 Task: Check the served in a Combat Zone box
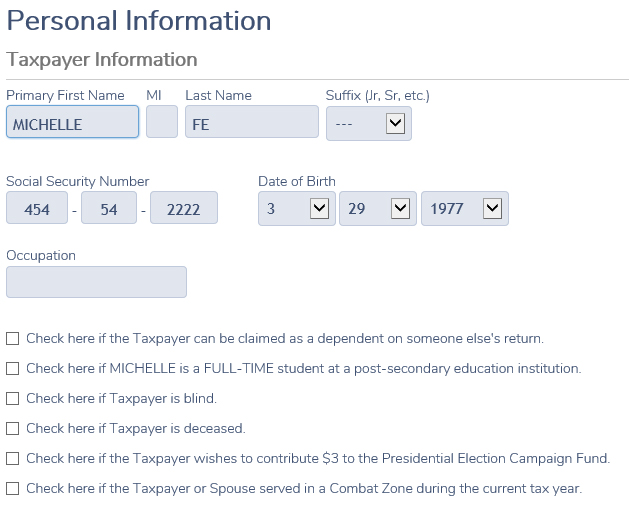pyautogui.click(x=12, y=489)
